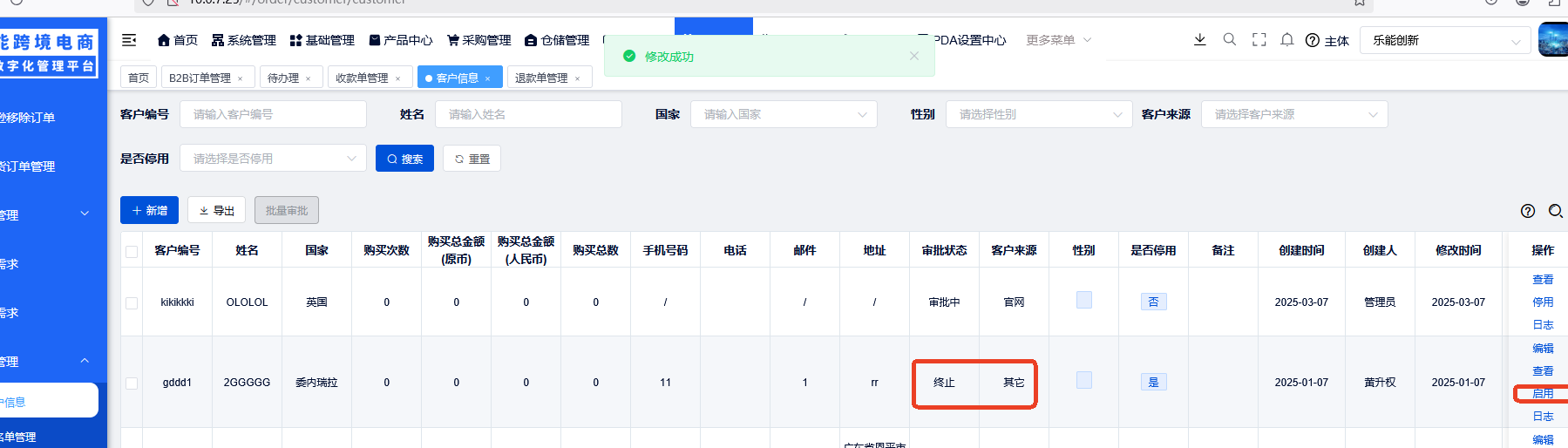This screenshot has width=1568, height=448.
Task: Expand the 性别 gender dropdown
Action: 1038,114
